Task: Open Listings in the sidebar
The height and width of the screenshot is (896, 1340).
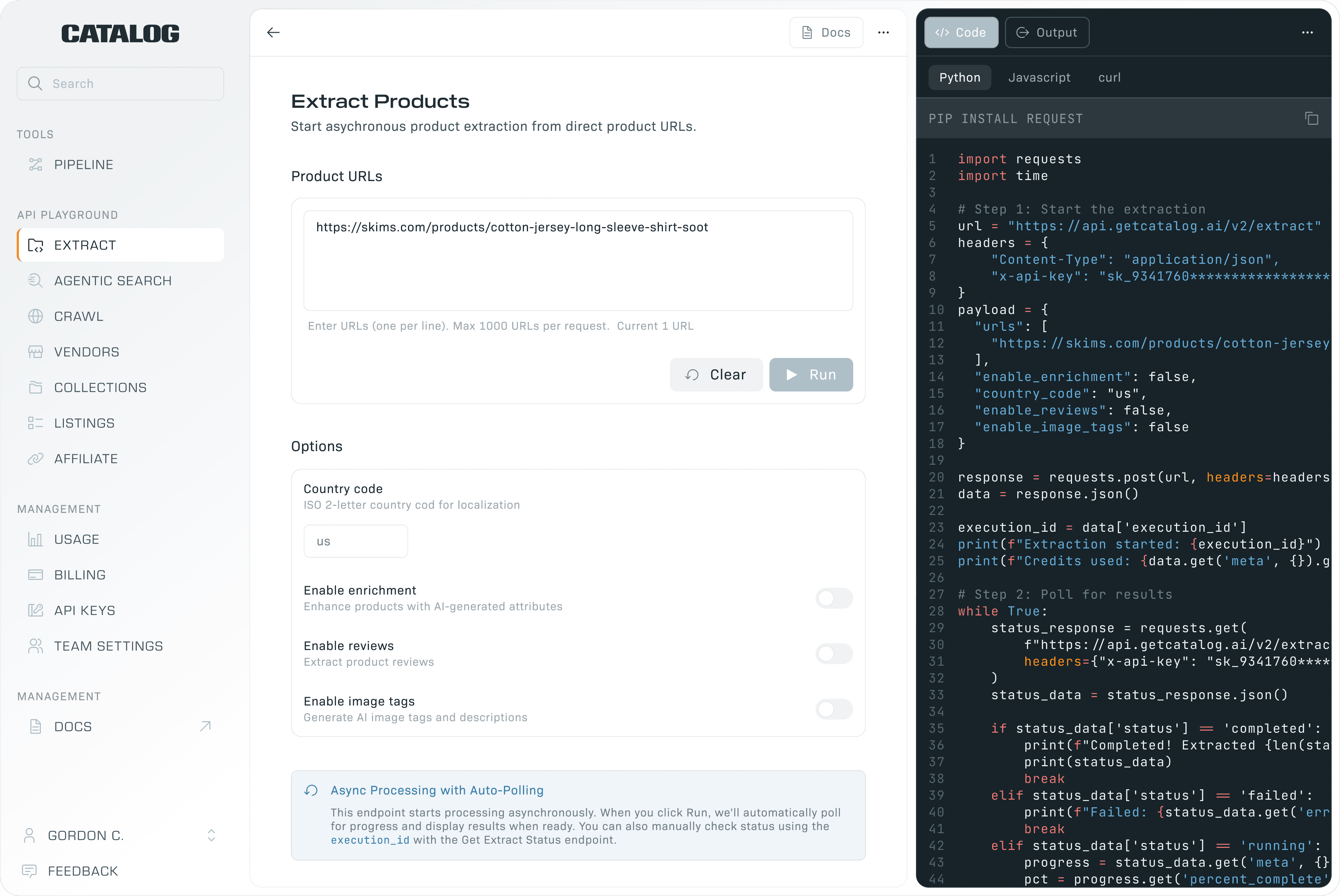Action: point(120,424)
